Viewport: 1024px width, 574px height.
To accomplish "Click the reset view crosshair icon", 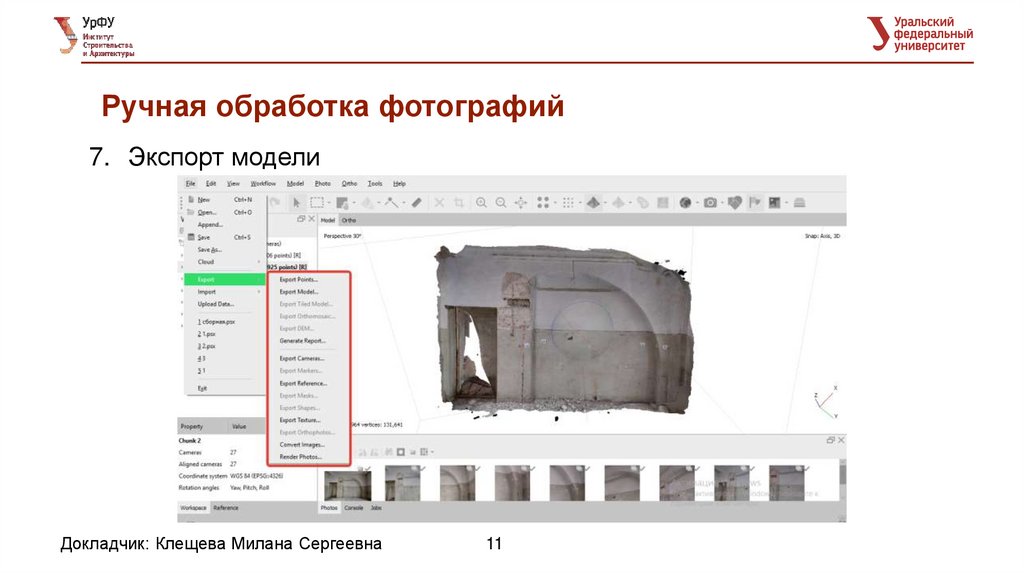I will click(x=520, y=202).
